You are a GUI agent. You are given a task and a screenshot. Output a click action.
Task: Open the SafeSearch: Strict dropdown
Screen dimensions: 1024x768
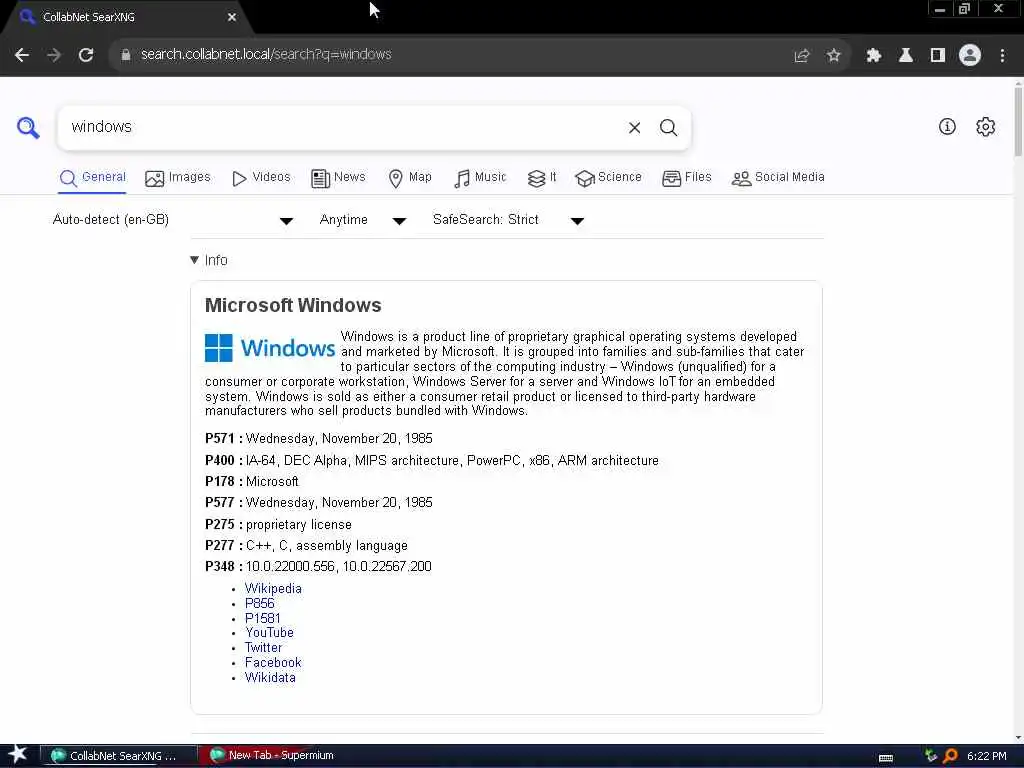pos(509,220)
